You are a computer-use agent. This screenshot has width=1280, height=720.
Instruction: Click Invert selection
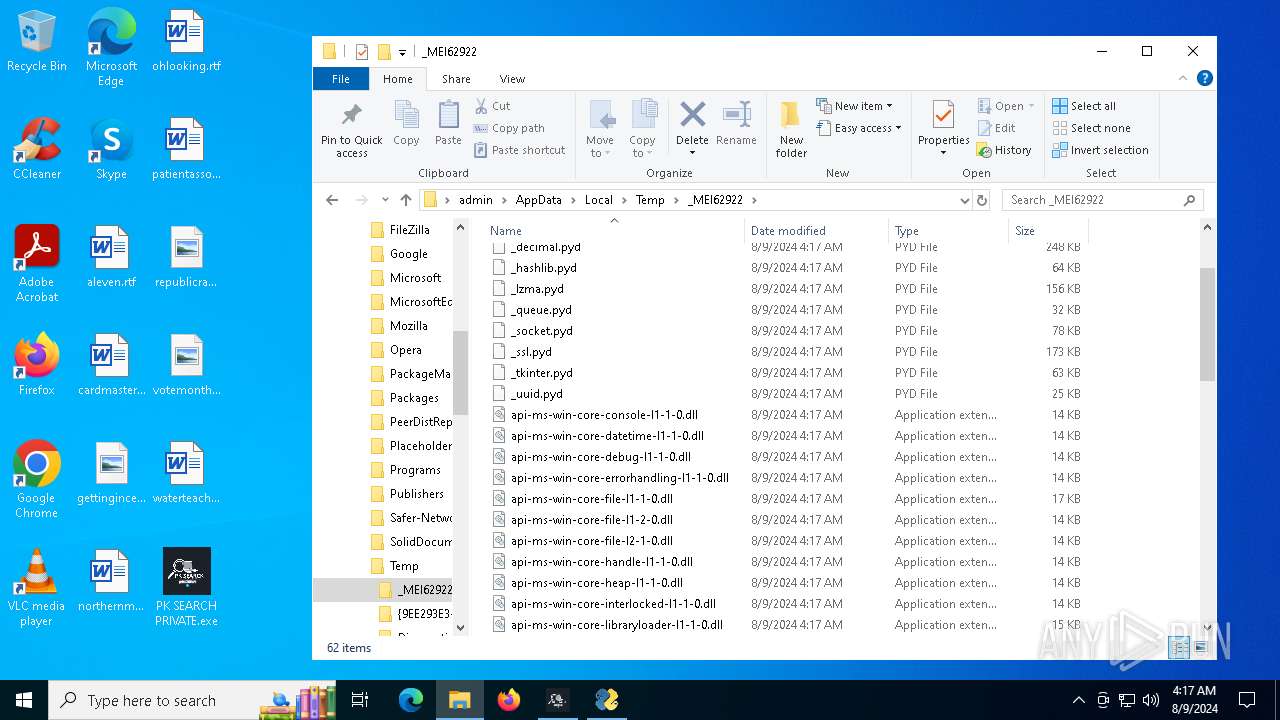(1100, 150)
